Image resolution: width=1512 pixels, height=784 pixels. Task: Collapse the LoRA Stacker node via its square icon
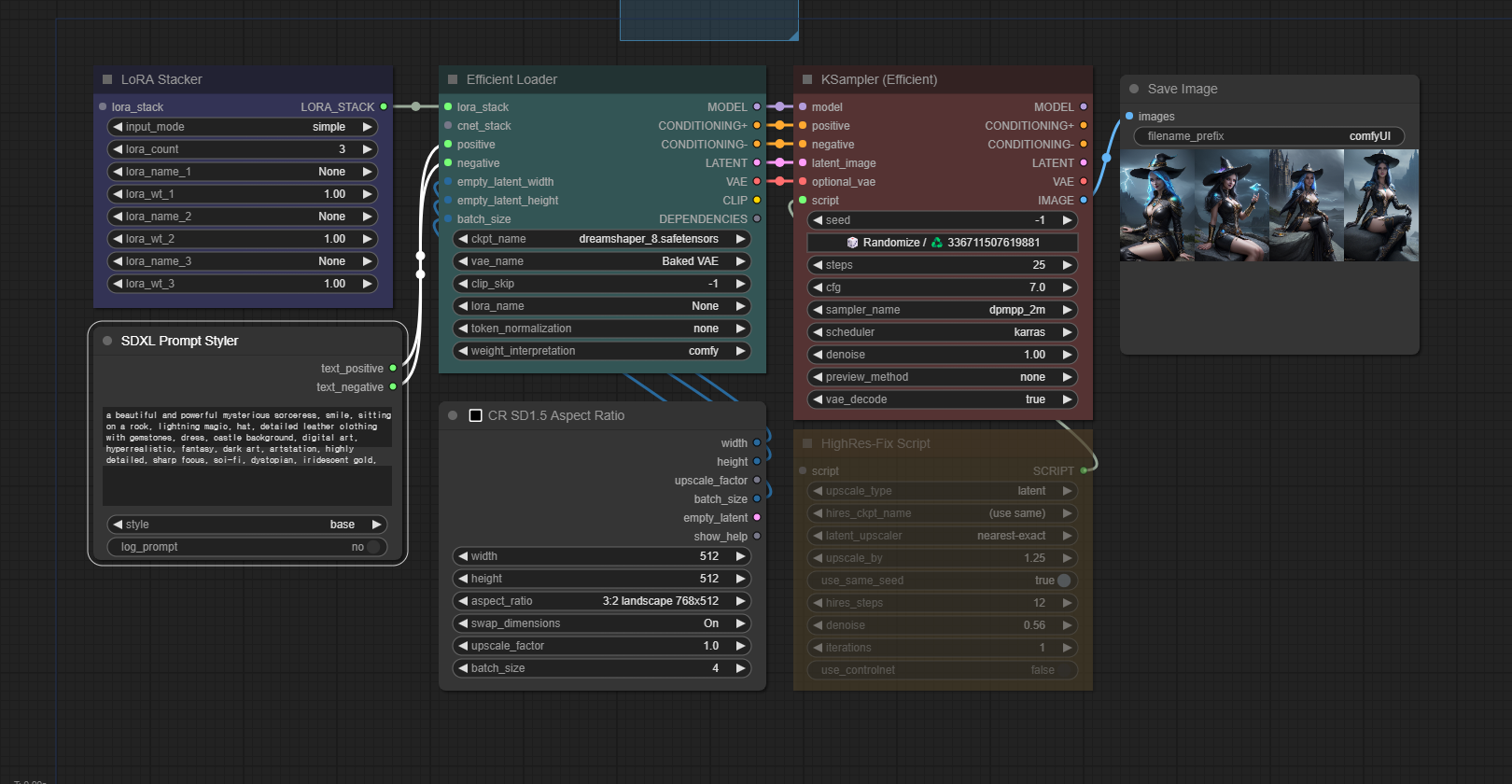coord(107,79)
